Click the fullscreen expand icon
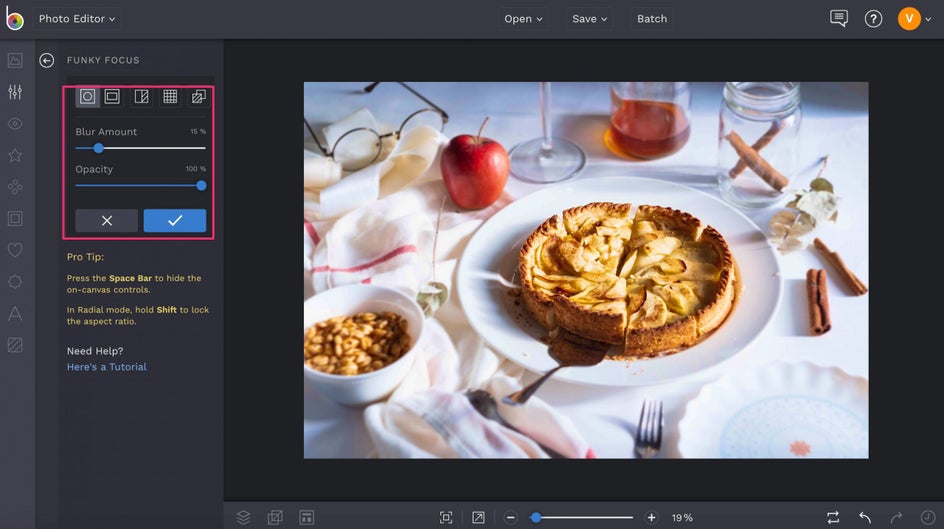Viewport: 944px width, 529px height. click(x=478, y=518)
